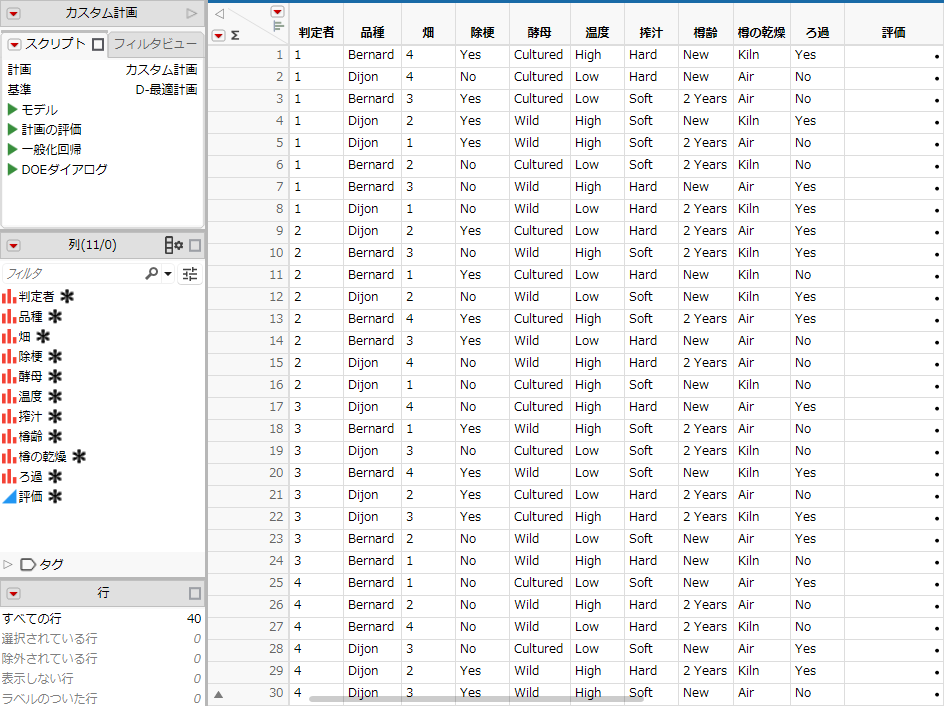Click the scroll-up triangle at bottom of row numbers

point(219,694)
